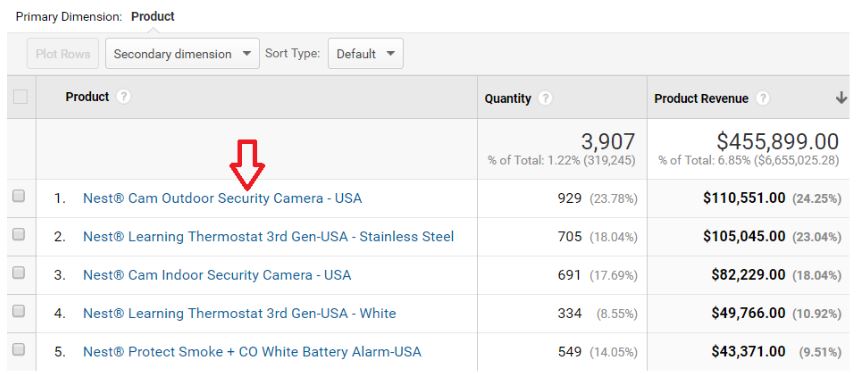
Task: Select the Product primary dimension
Action: 153,16
